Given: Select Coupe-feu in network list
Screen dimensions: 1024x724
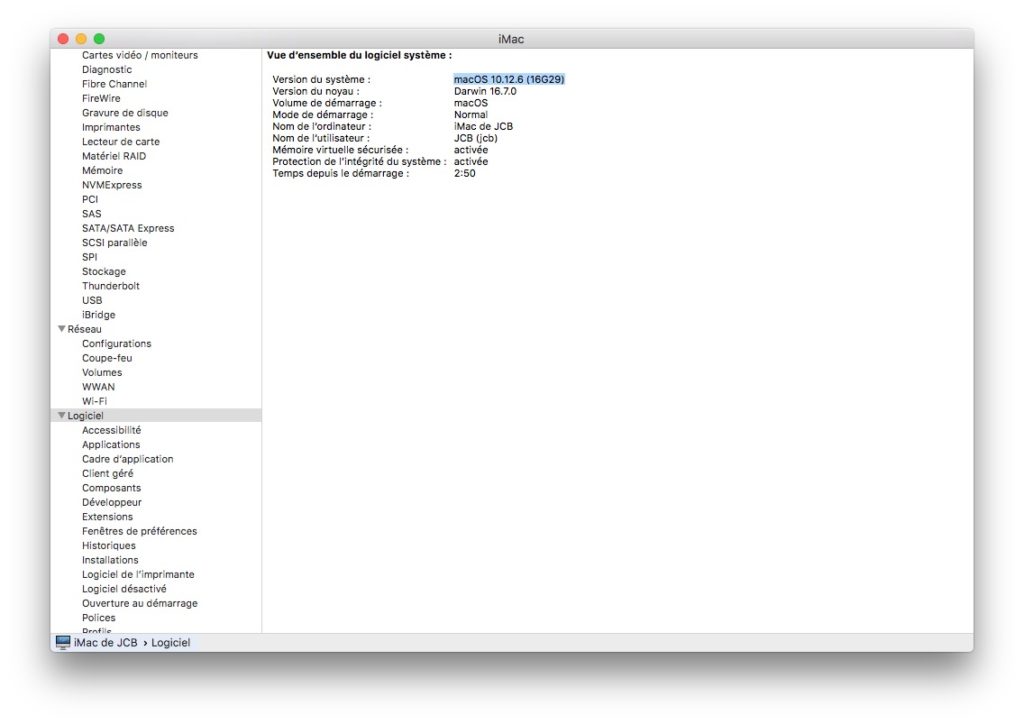Looking at the screenshot, I should 107,358.
